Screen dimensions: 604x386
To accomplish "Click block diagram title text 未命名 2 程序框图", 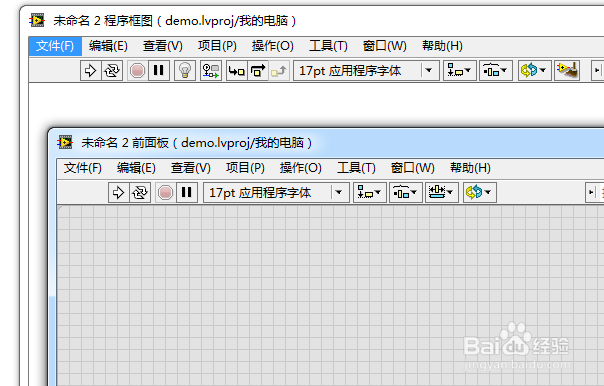I will point(103,21).
